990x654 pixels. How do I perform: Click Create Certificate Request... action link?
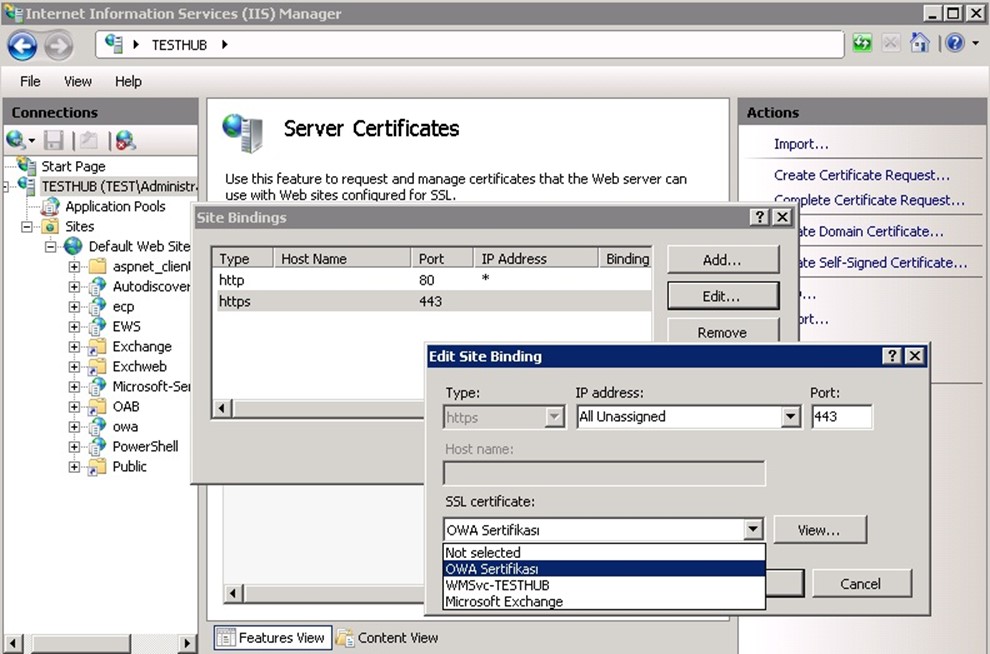point(861,175)
